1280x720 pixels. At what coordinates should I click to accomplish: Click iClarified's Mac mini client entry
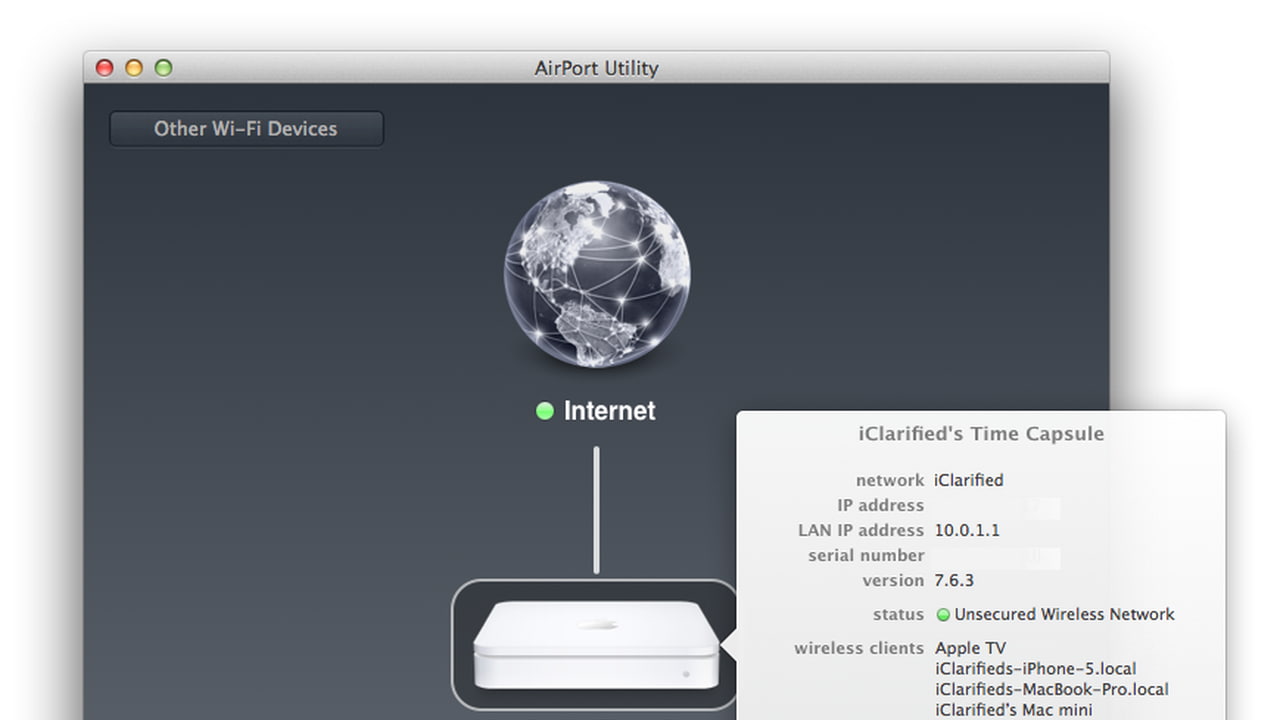tap(1013, 709)
